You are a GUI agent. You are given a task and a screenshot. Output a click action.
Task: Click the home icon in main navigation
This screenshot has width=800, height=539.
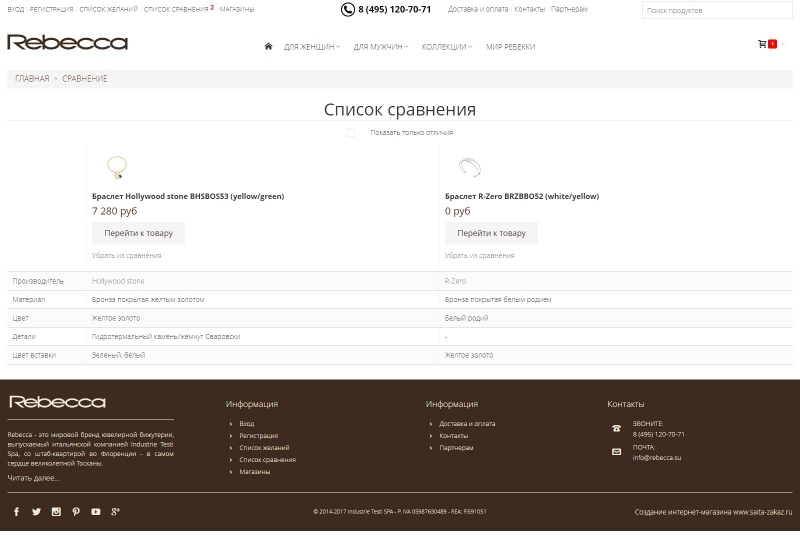click(x=268, y=46)
